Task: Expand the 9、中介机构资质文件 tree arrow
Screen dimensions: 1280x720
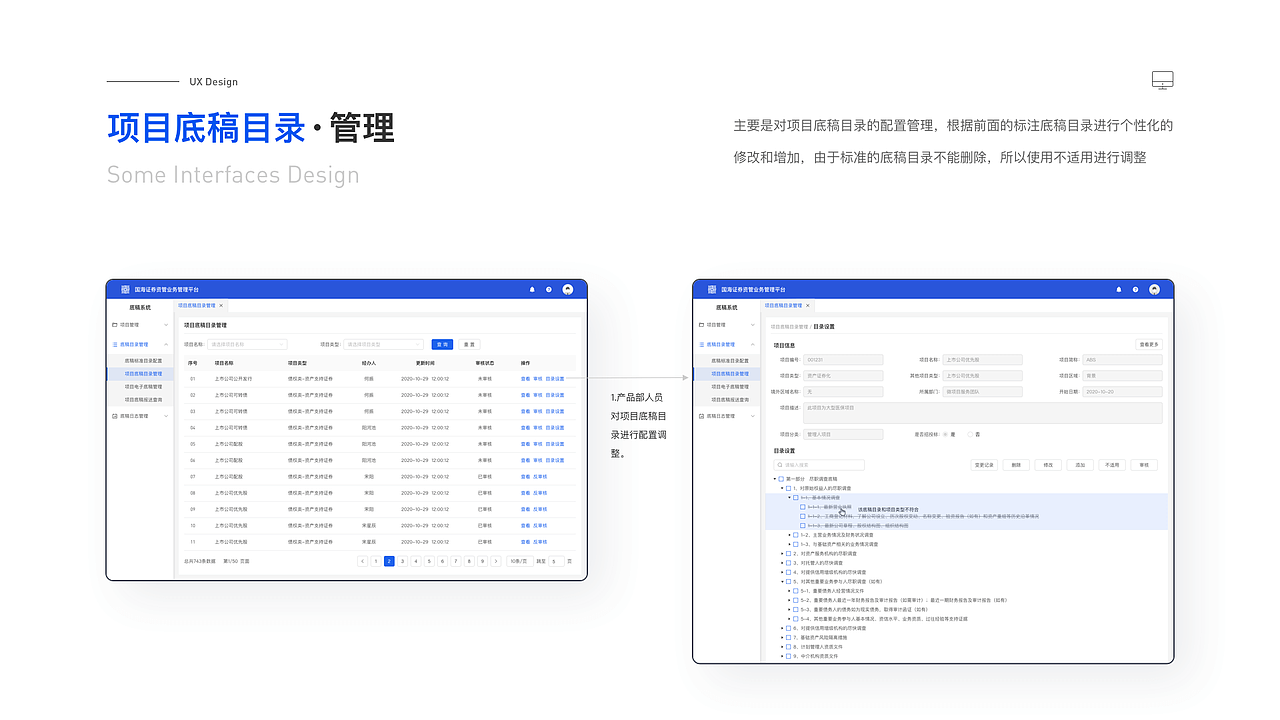Action: point(782,656)
